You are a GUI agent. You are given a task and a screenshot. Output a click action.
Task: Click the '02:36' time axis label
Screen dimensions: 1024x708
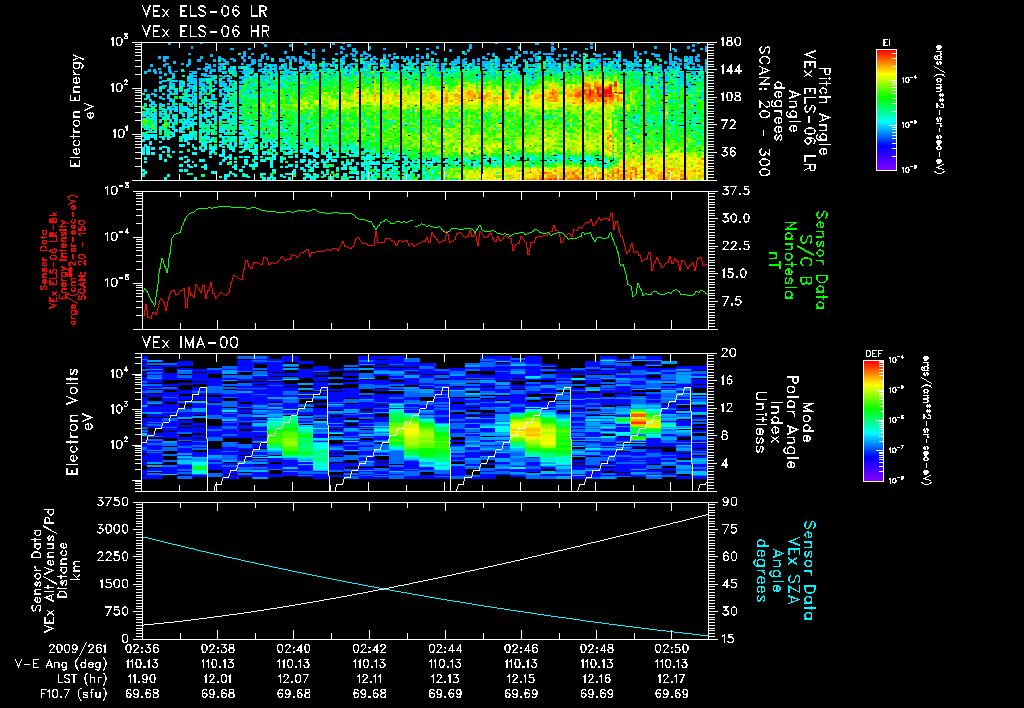tap(142, 649)
